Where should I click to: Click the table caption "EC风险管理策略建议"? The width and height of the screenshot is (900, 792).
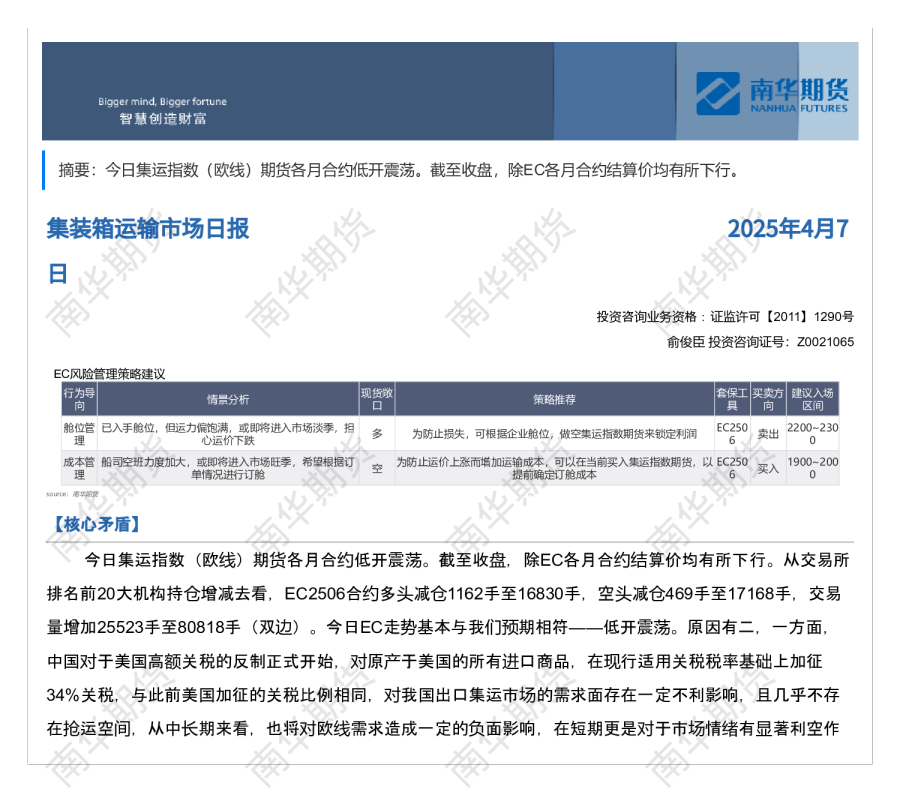point(109,374)
